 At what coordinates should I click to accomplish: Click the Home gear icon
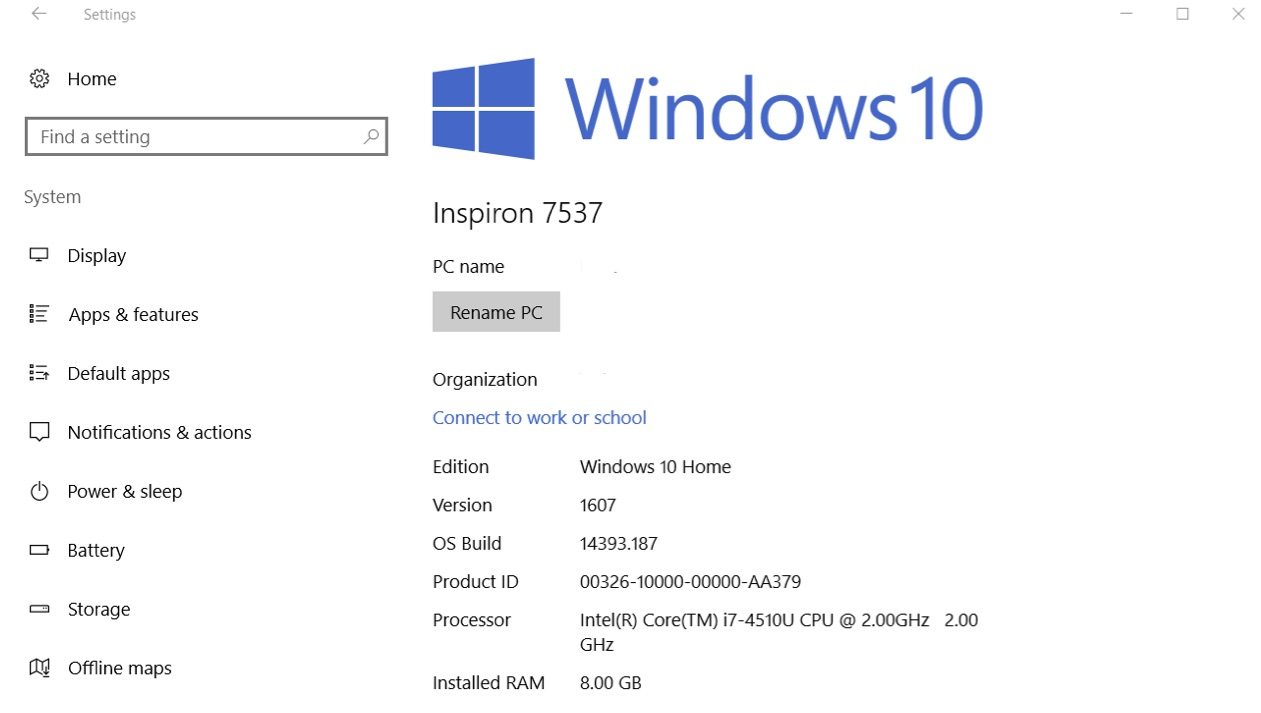[39, 78]
